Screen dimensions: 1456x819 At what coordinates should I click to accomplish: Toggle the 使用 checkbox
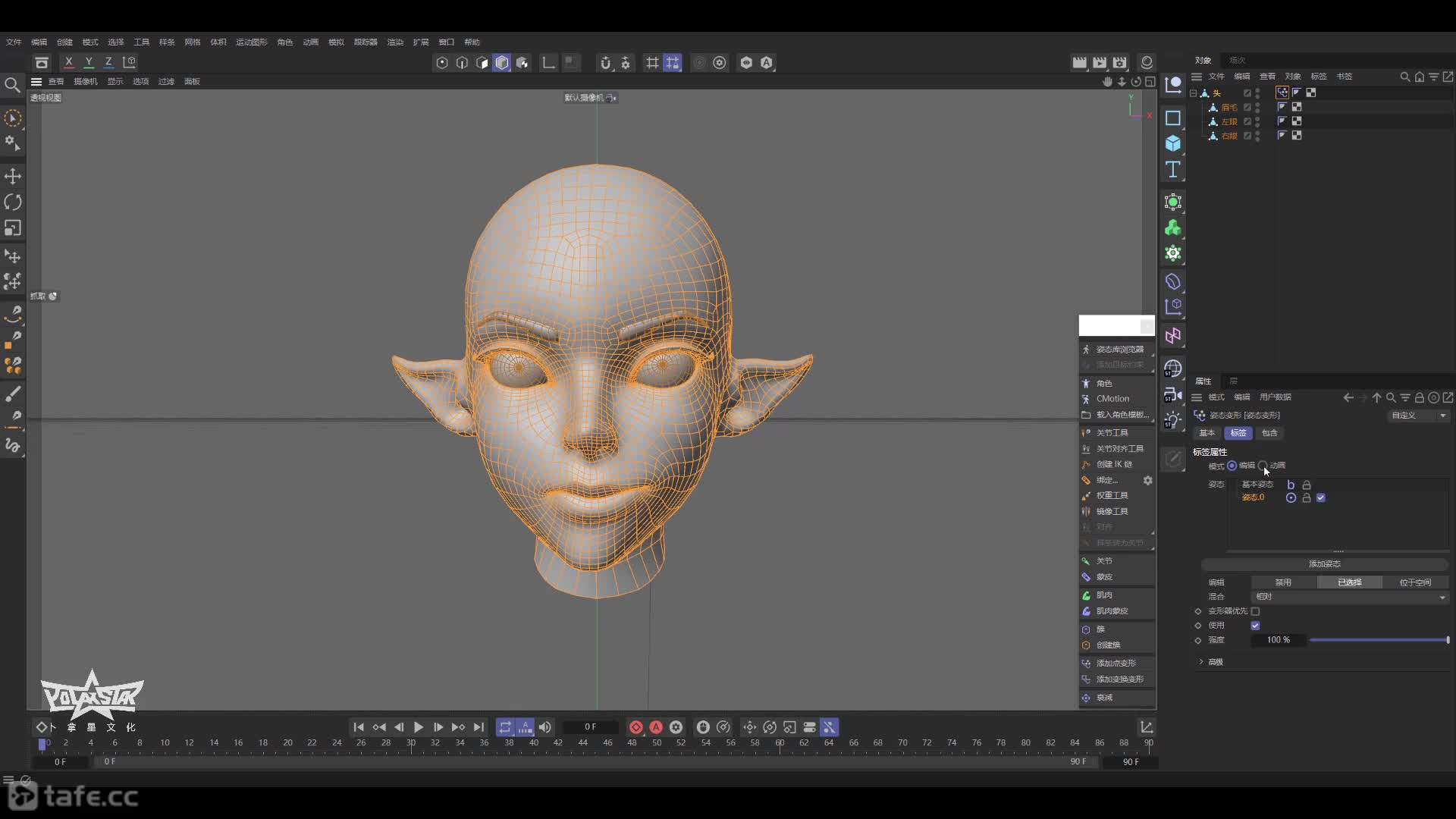(1255, 626)
